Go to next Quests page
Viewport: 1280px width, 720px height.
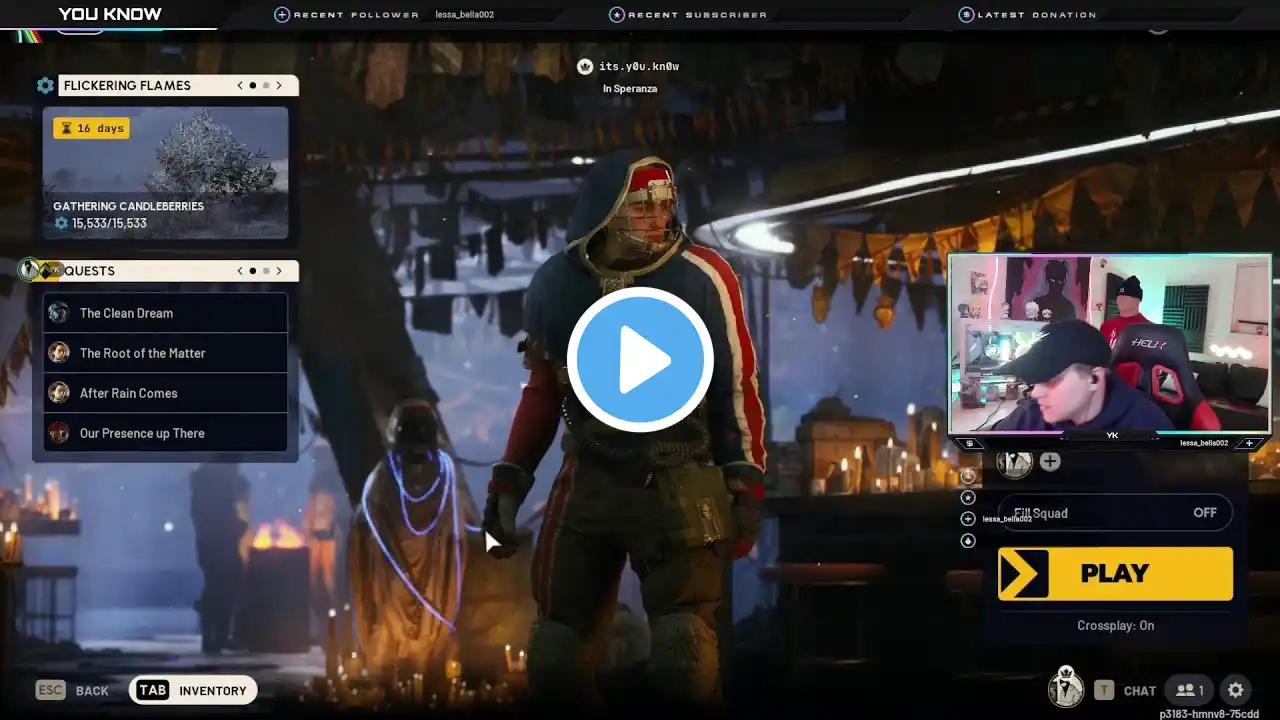coord(279,271)
